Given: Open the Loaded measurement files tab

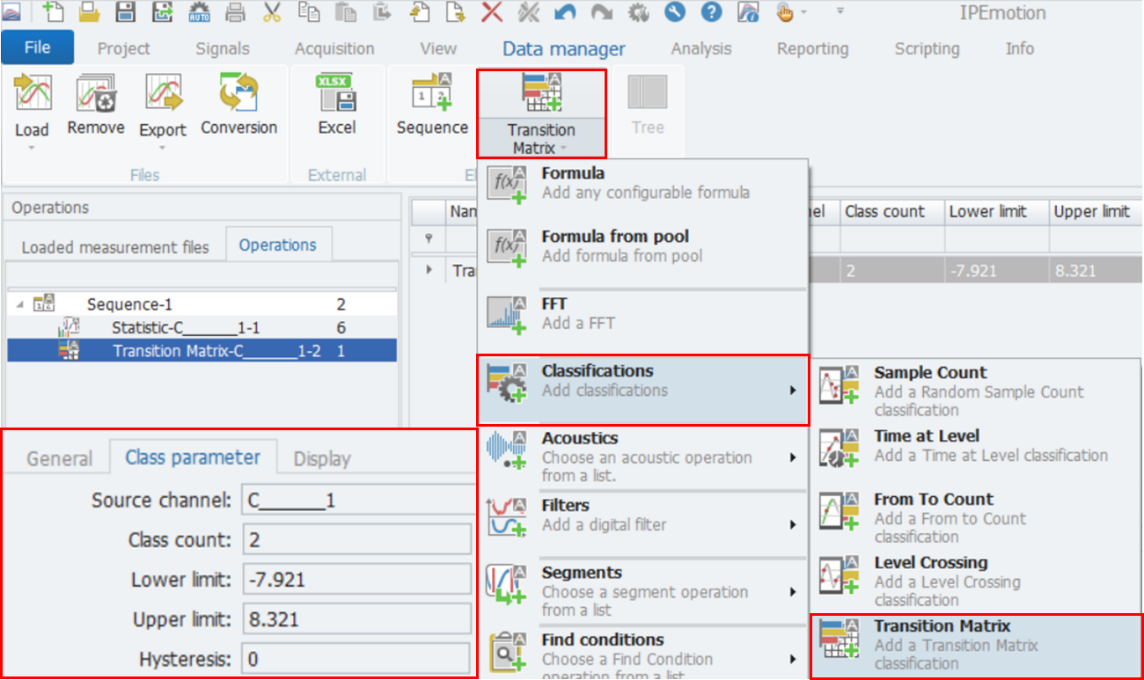Looking at the screenshot, I should click(x=115, y=247).
